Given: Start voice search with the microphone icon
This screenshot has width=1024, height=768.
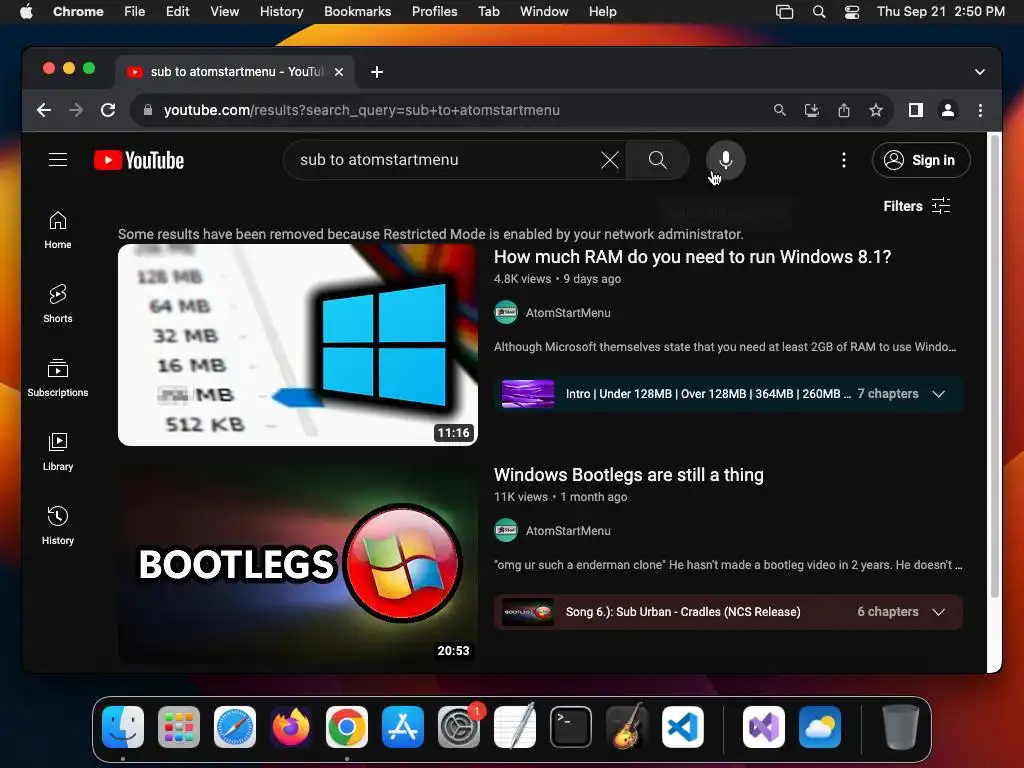Looking at the screenshot, I should [x=725, y=160].
